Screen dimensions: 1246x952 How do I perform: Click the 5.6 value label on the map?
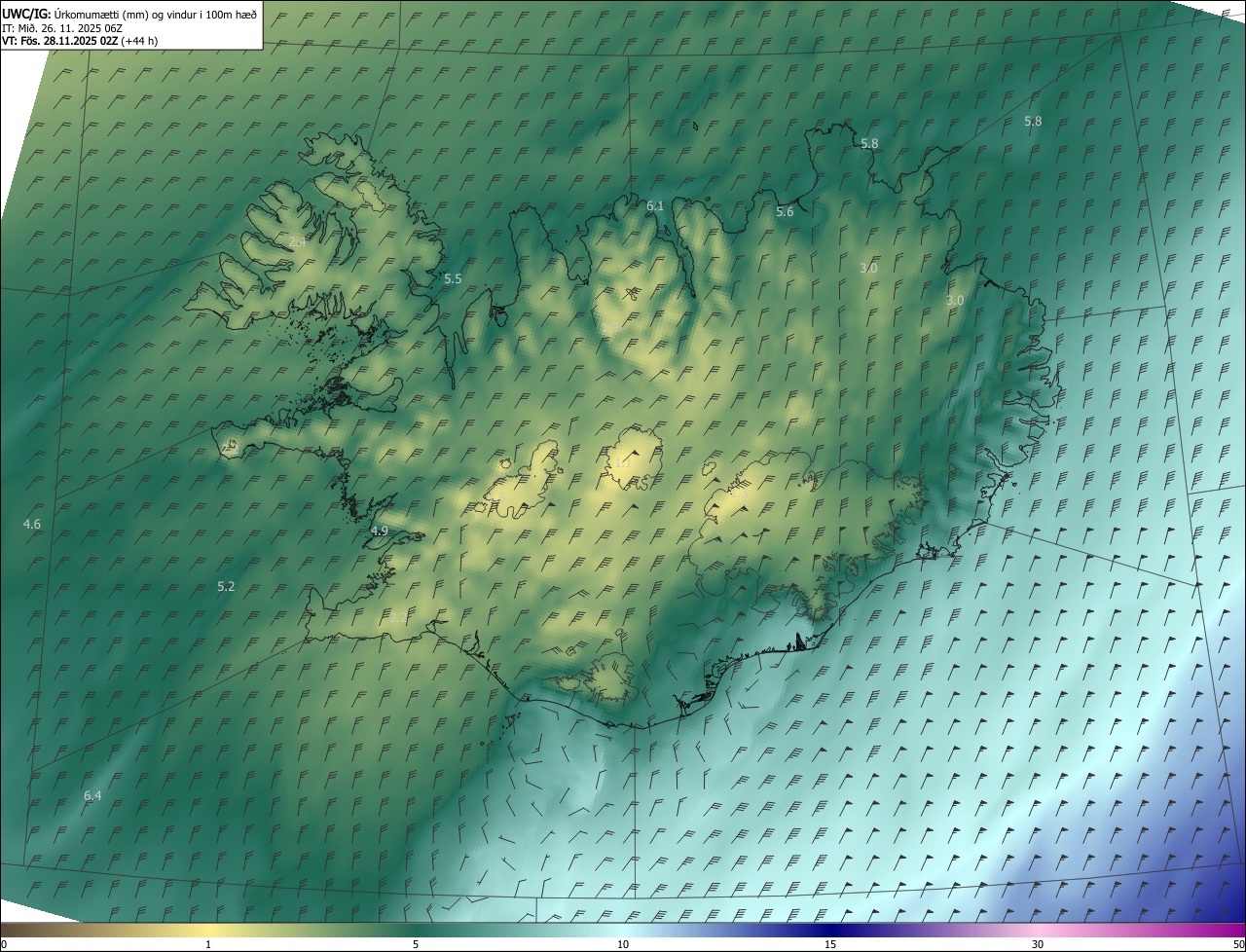(785, 212)
